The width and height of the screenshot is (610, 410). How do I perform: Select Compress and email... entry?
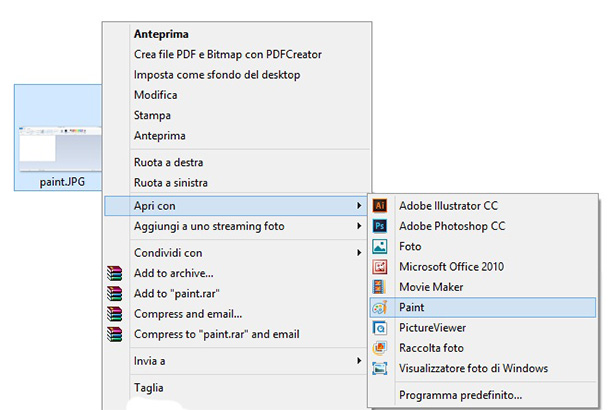(188, 314)
